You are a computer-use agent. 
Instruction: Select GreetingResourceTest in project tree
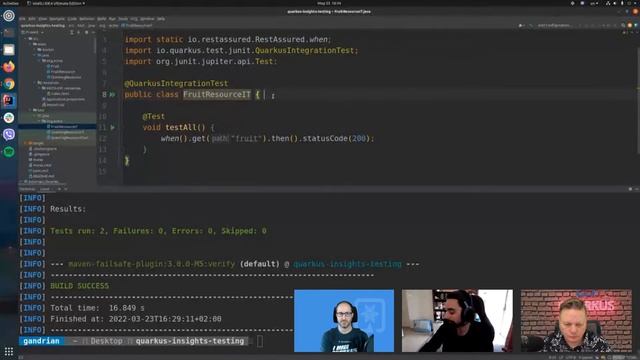[67, 138]
